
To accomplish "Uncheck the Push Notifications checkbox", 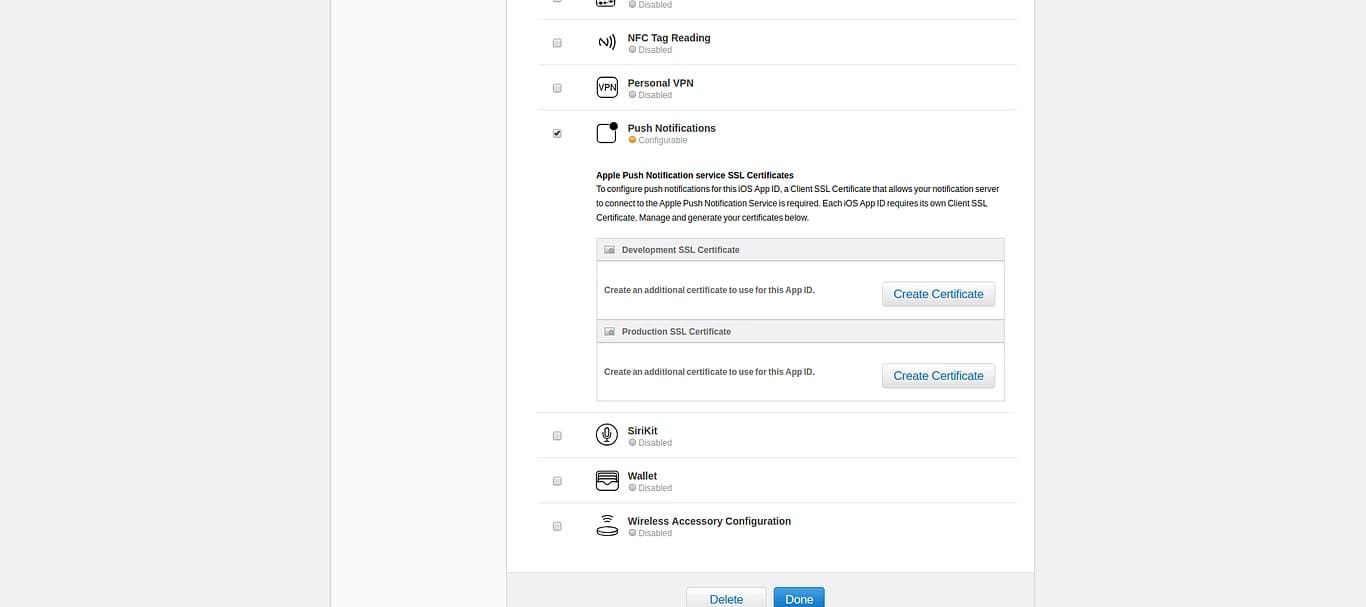I will click(x=557, y=132).
